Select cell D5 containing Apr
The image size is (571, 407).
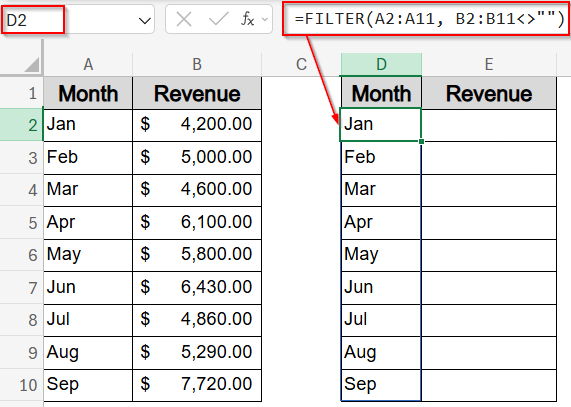point(381,222)
